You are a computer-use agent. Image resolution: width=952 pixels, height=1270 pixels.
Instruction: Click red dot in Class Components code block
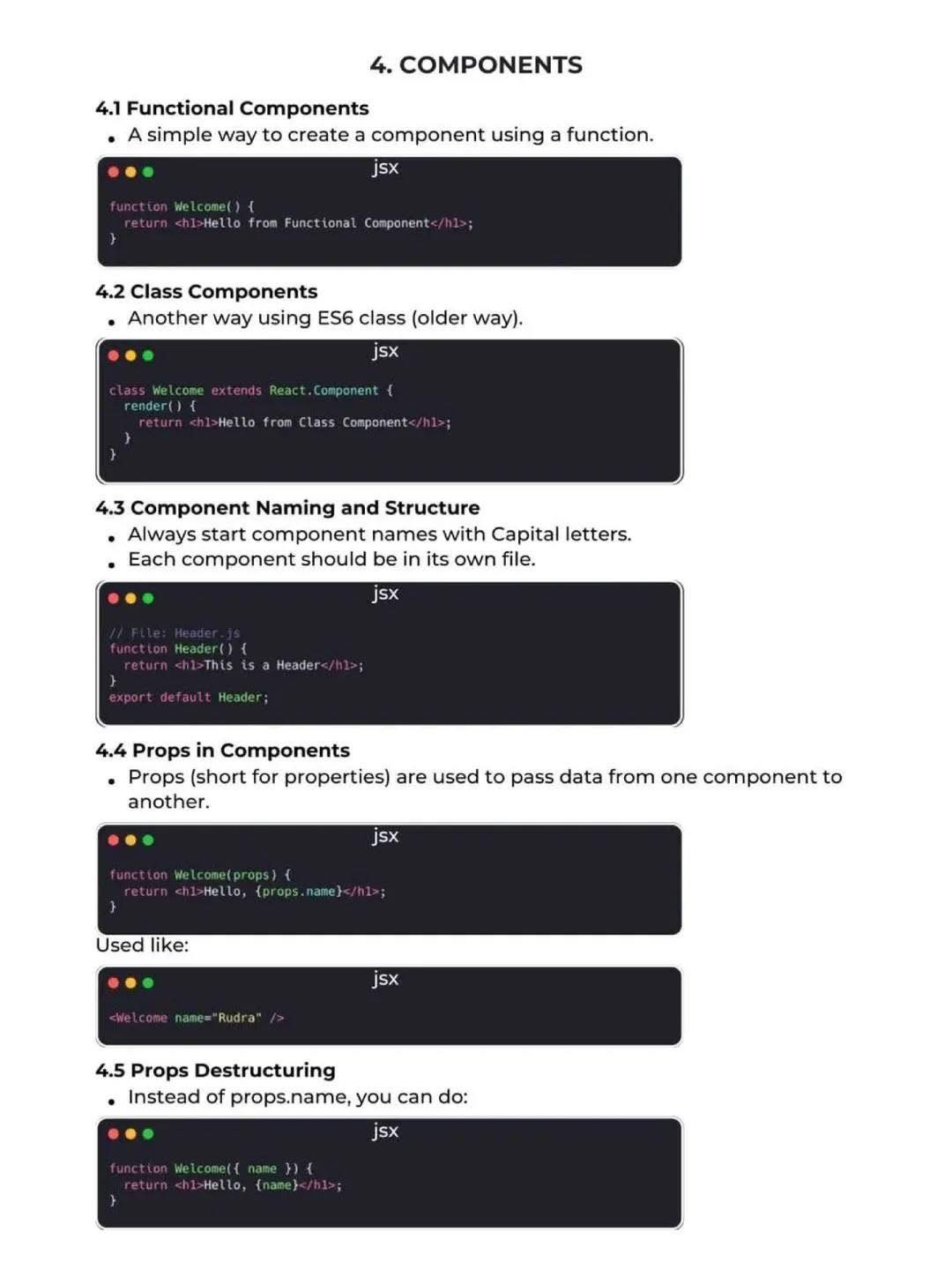(x=114, y=355)
